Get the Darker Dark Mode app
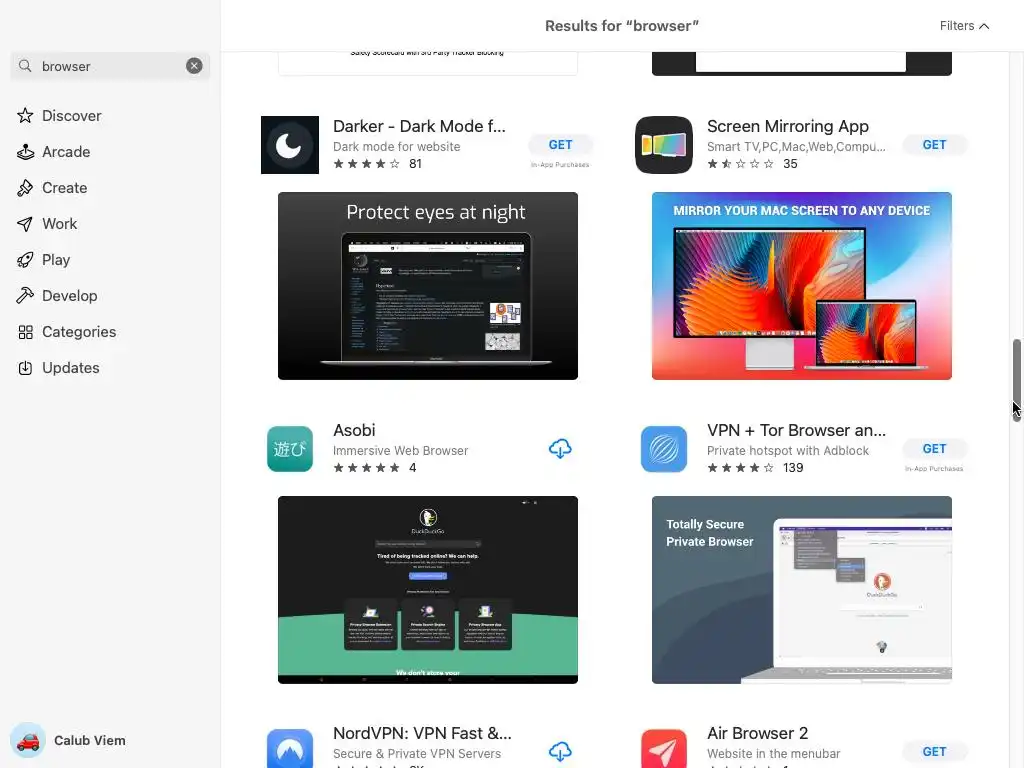This screenshot has height=768, width=1024. point(560,145)
